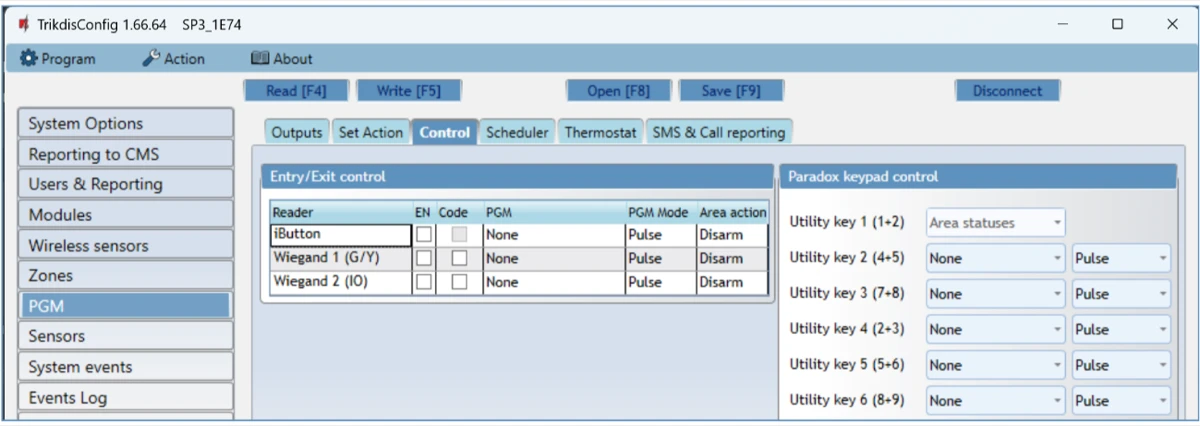Image resolution: width=1200 pixels, height=426 pixels.
Task: Switch to the Thermostat tab
Action: 600,132
